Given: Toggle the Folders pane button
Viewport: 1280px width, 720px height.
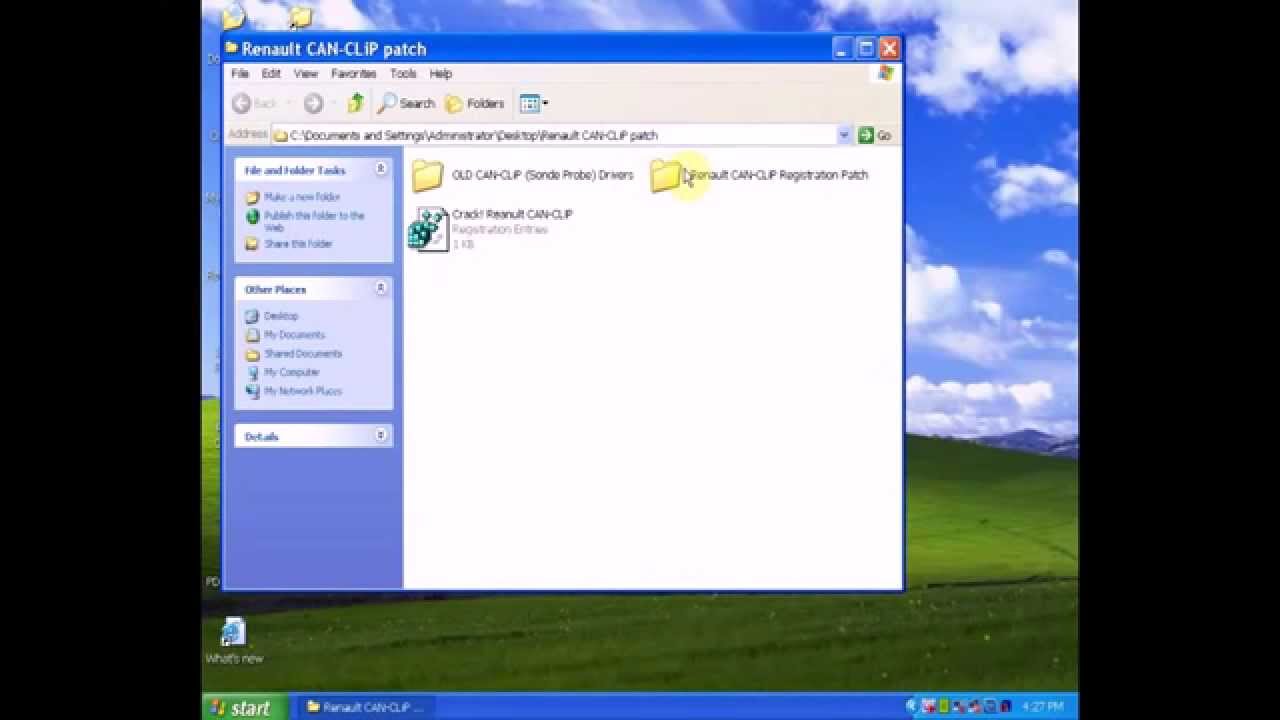Looking at the screenshot, I should tap(475, 103).
